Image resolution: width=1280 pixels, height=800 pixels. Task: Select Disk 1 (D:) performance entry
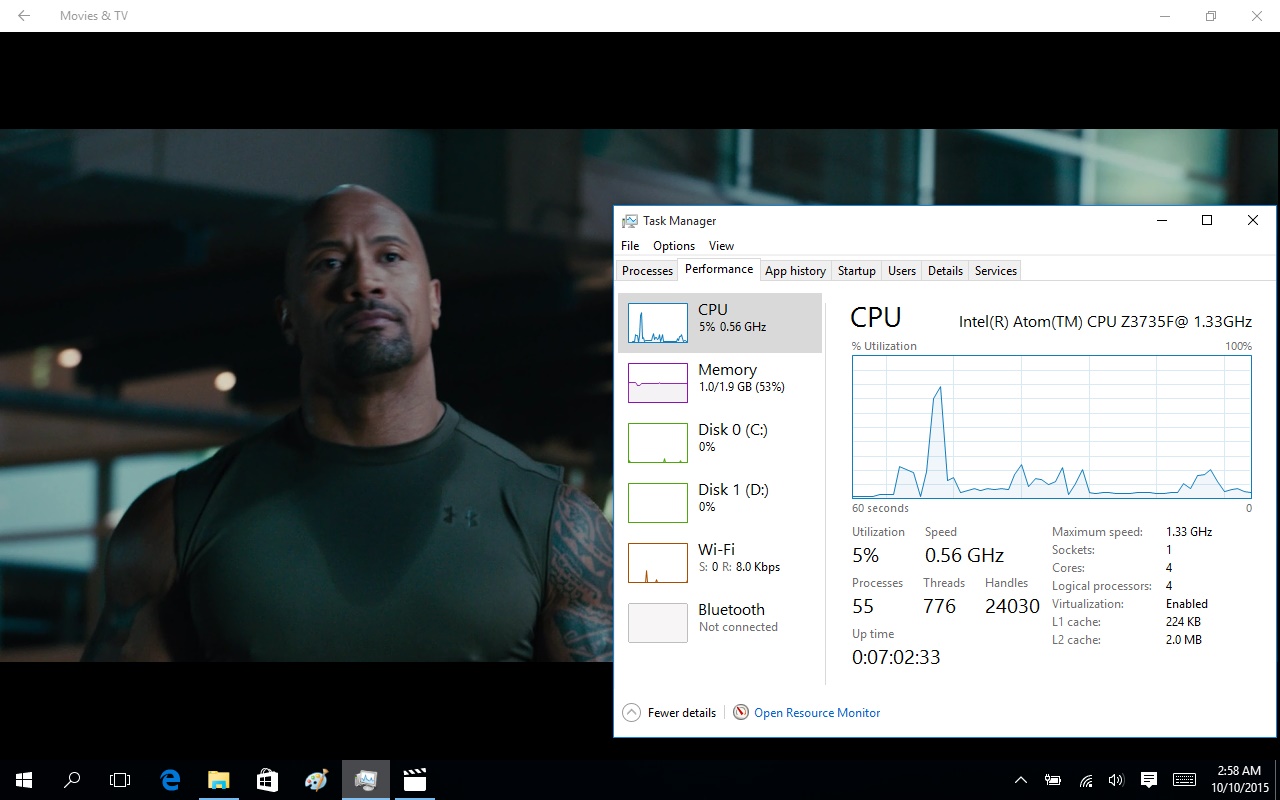tap(720, 503)
